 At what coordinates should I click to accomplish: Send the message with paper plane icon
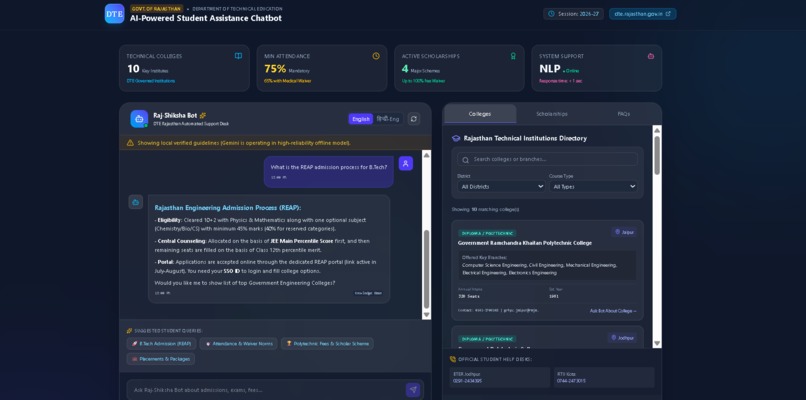pyautogui.click(x=412, y=390)
